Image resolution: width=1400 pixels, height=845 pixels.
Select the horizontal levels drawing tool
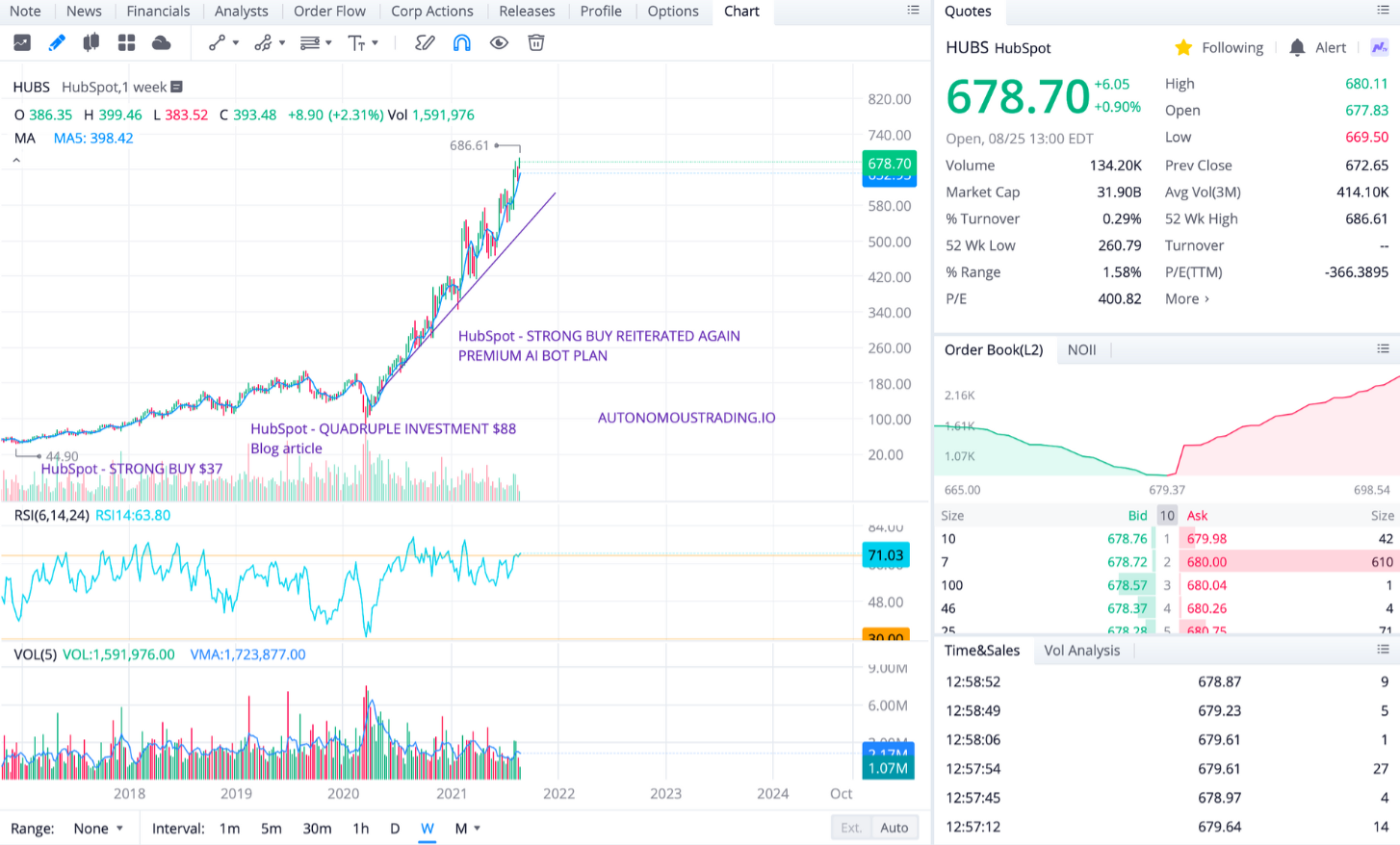point(309,43)
